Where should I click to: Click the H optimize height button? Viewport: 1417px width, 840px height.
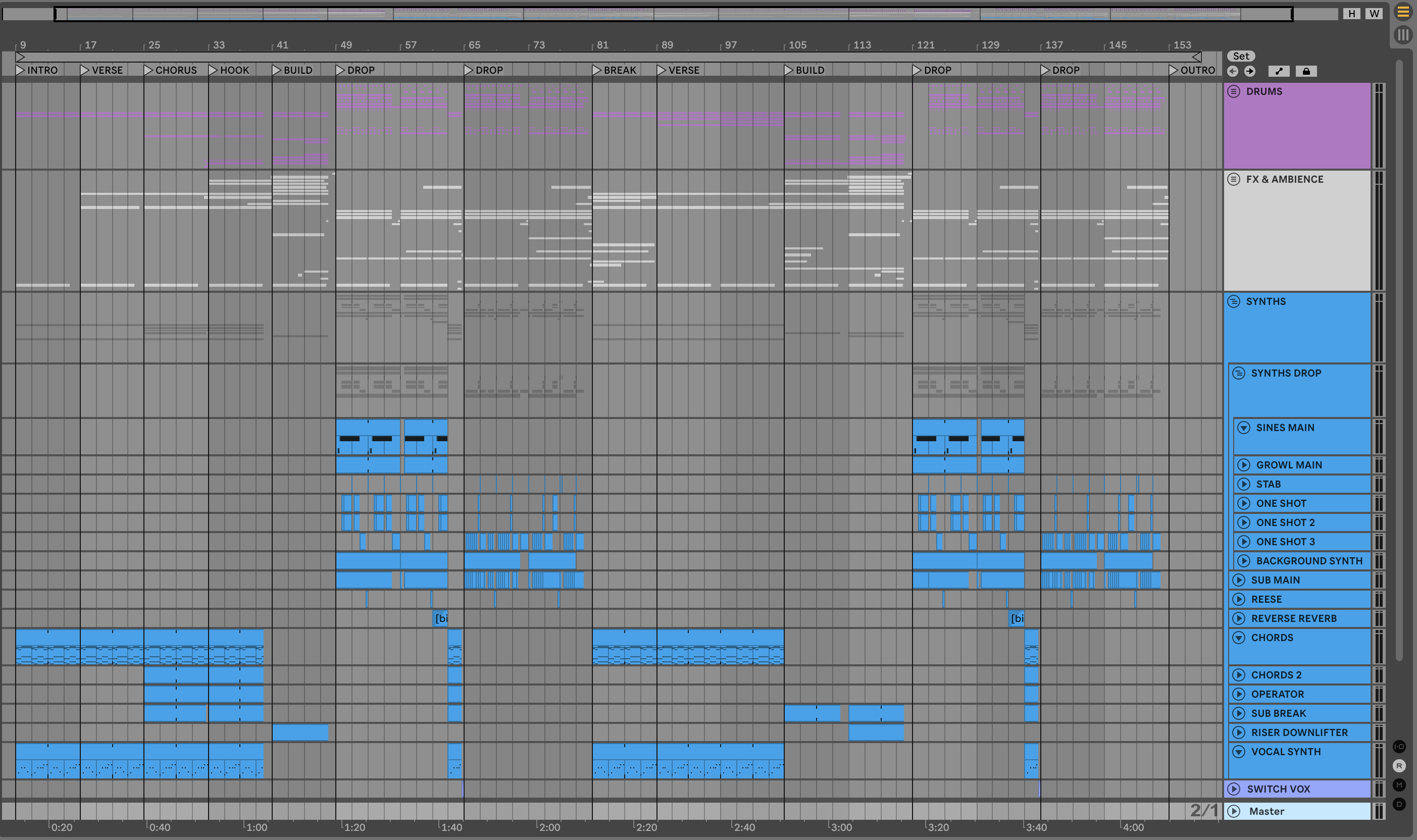[1351, 14]
